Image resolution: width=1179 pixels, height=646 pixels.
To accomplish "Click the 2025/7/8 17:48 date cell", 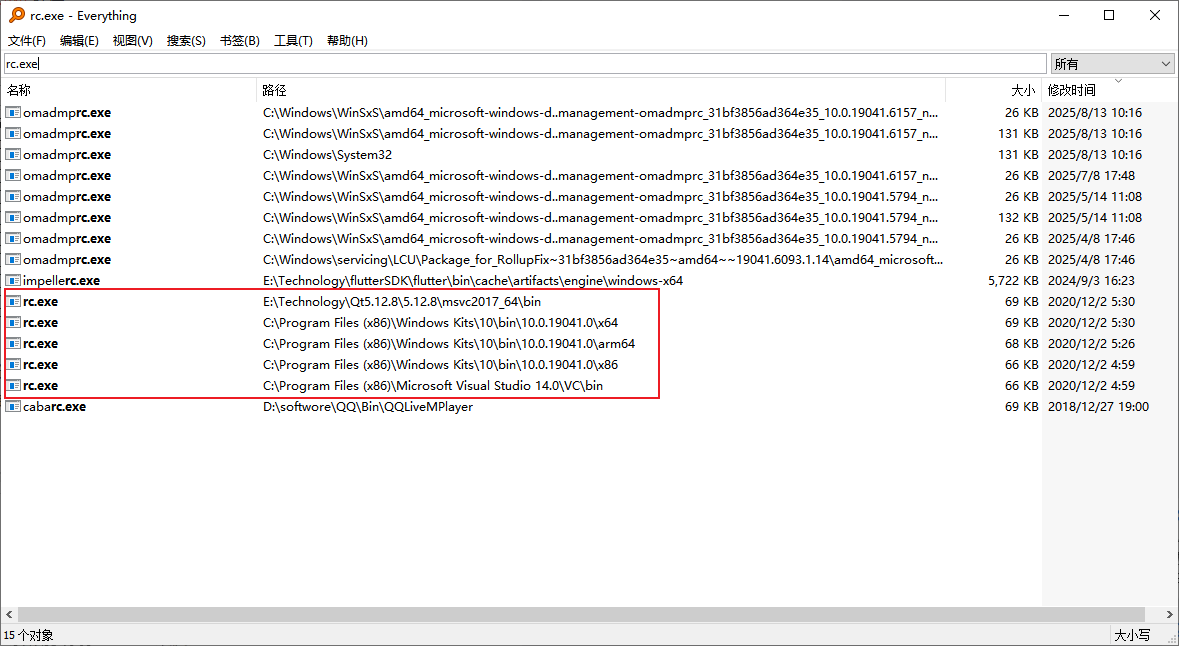I will point(1092,175).
